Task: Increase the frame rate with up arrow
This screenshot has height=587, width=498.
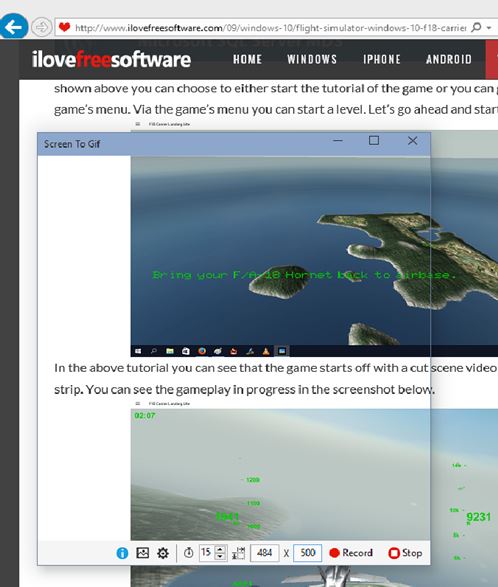Action: (x=221, y=549)
